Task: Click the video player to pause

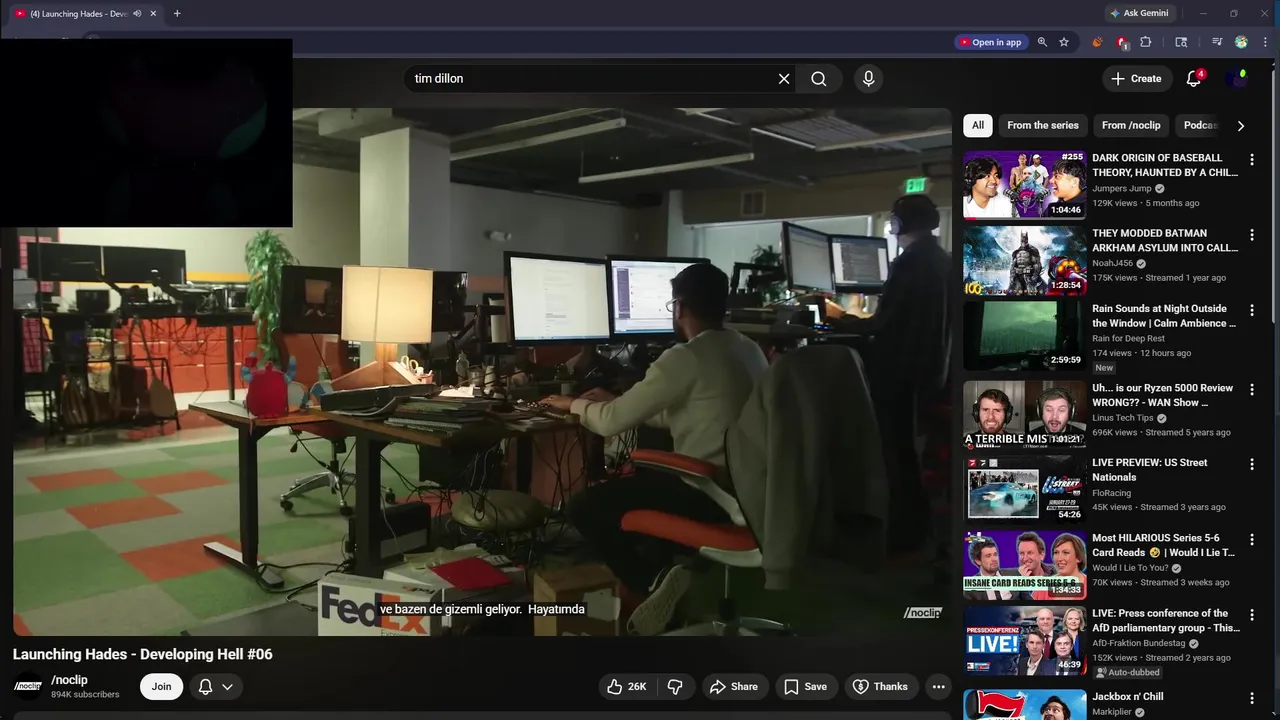Action: [482, 372]
